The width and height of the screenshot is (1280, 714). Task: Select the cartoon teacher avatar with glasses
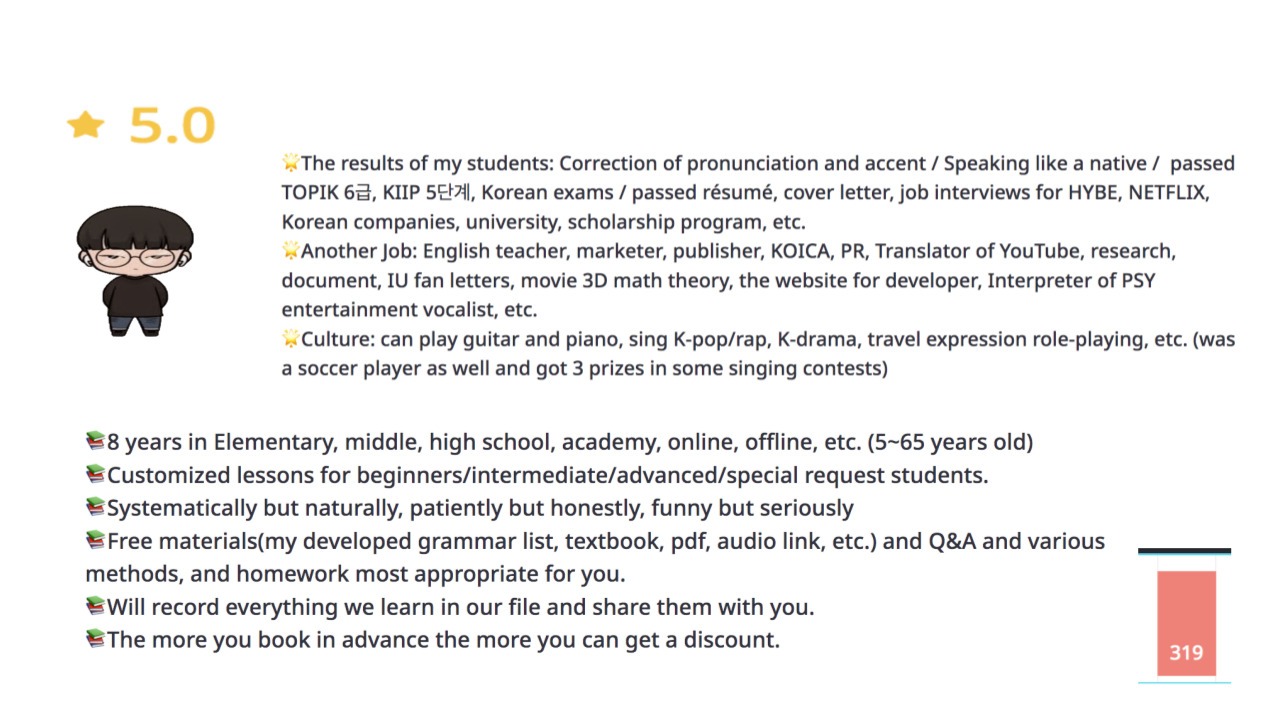[x=134, y=270]
